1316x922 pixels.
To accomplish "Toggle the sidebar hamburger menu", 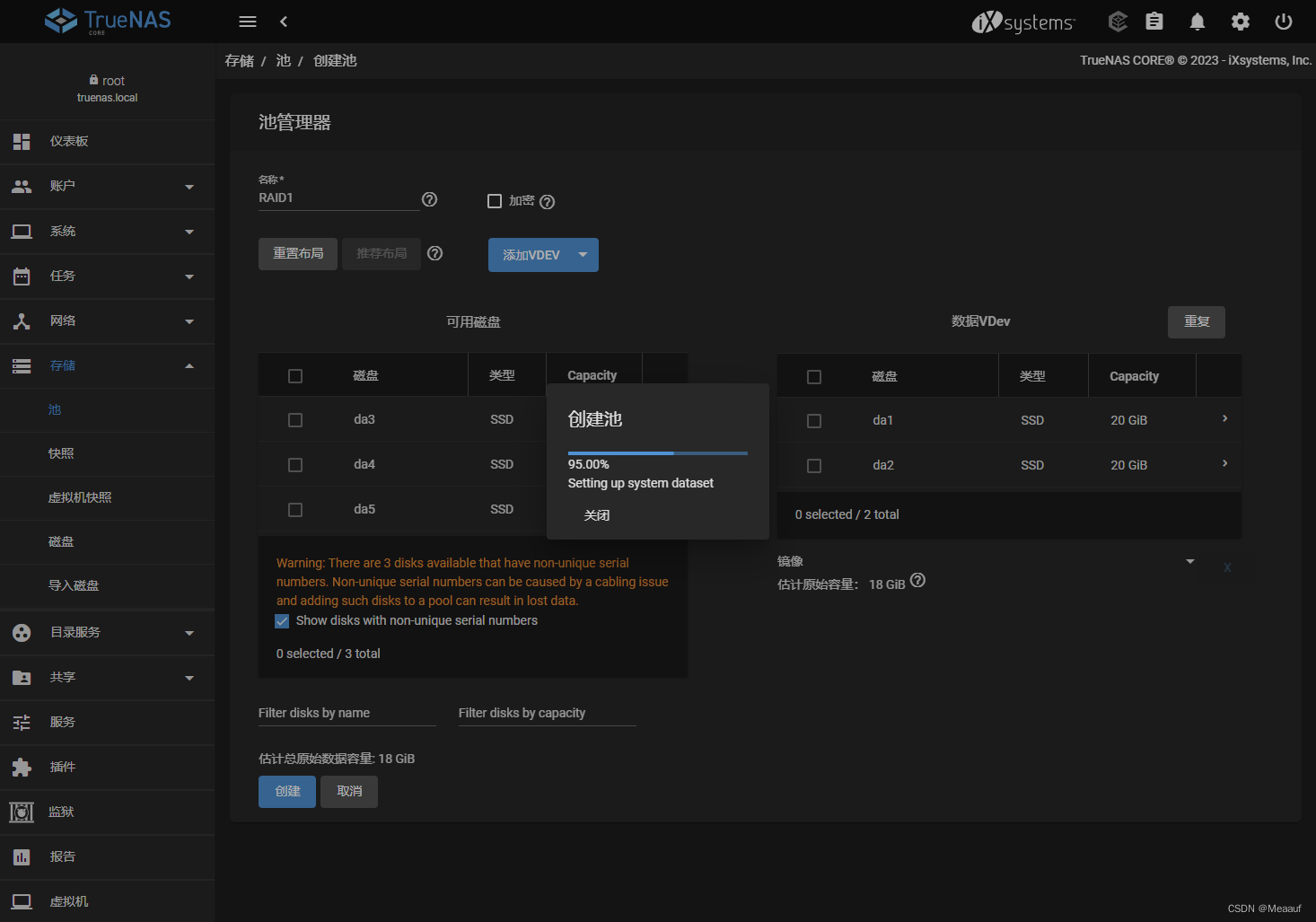I will click(x=248, y=22).
